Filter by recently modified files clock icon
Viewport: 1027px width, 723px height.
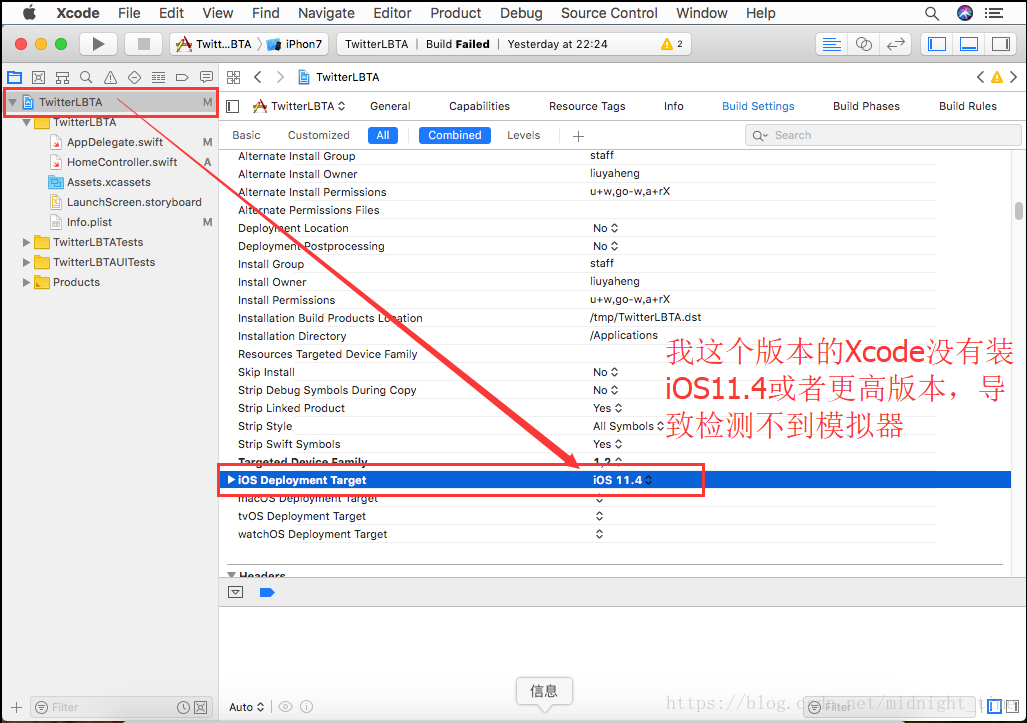click(x=183, y=707)
